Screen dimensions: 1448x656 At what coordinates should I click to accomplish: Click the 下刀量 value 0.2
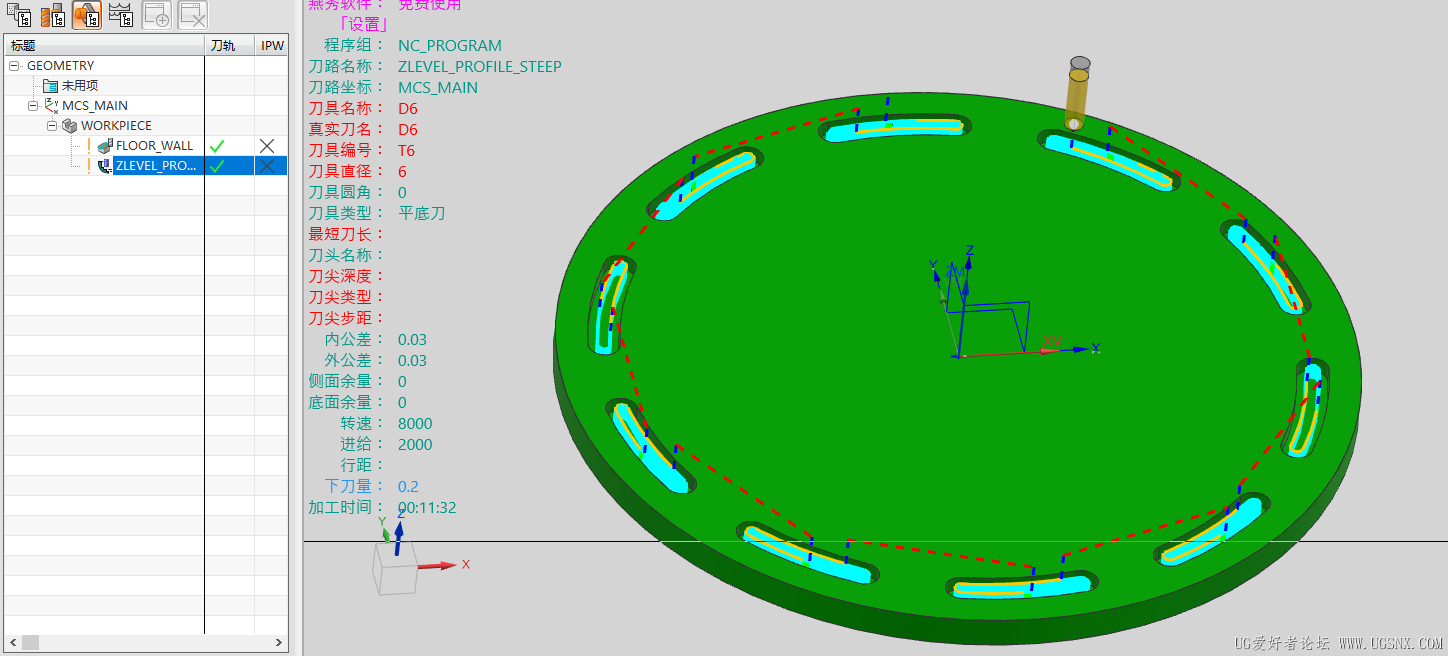pos(408,486)
